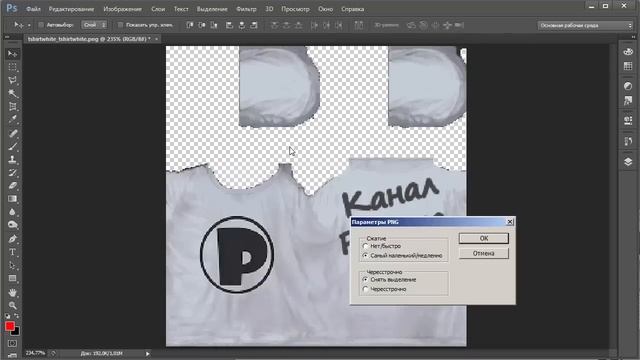Select the History Brush tool
The height and width of the screenshot is (360, 640).
[12, 173]
